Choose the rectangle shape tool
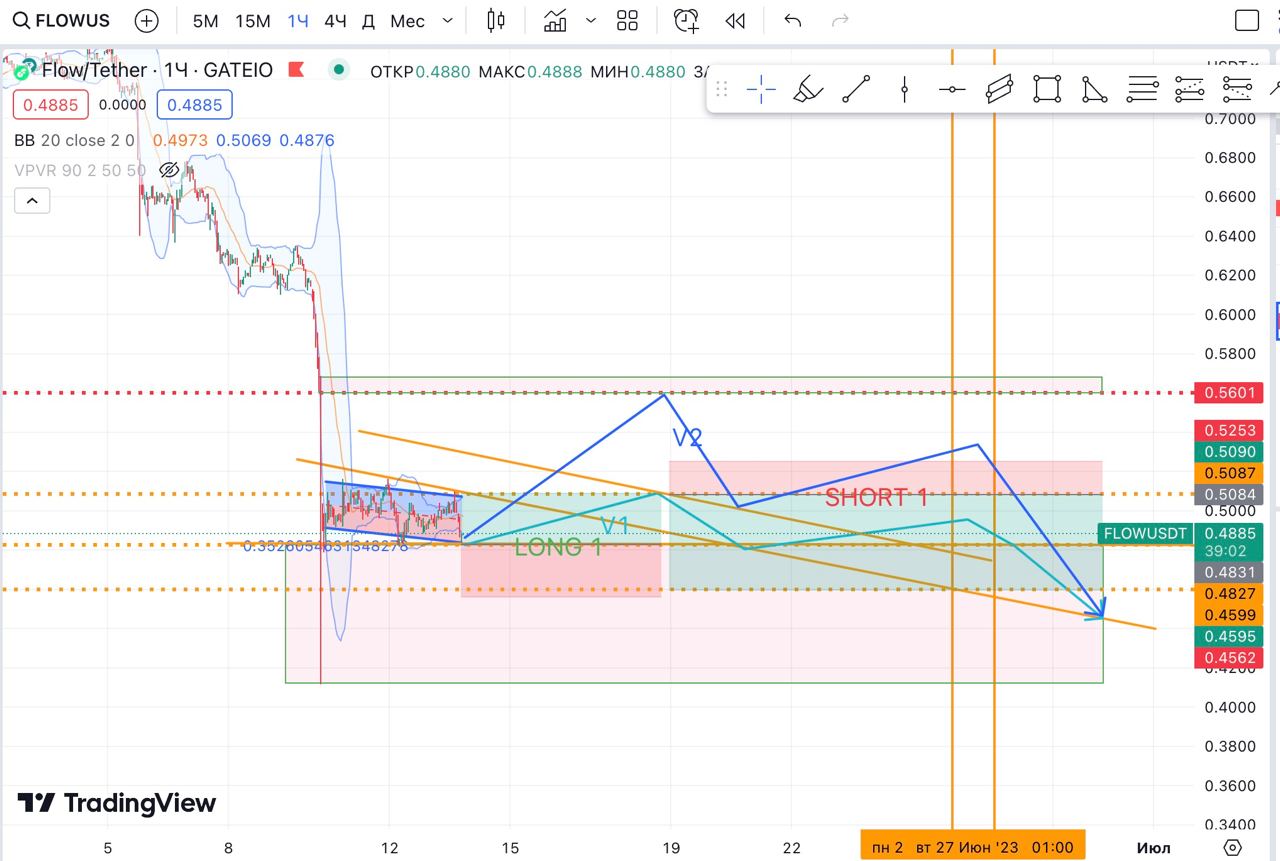Screen dimensions: 1280x861 (1047, 90)
